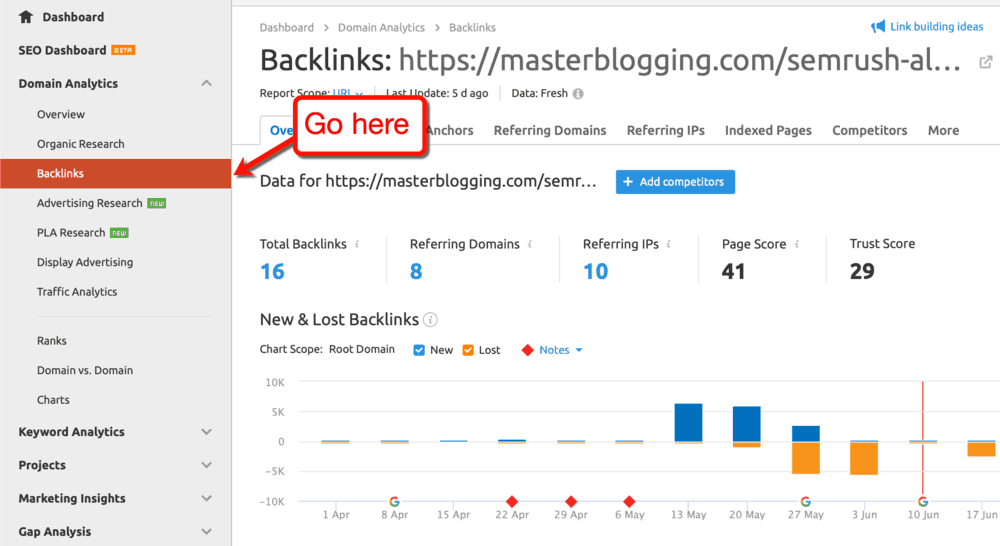This screenshot has height=546, width=1000.
Task: Click the orange Lost bar for 3 Jun
Action: coord(864,459)
